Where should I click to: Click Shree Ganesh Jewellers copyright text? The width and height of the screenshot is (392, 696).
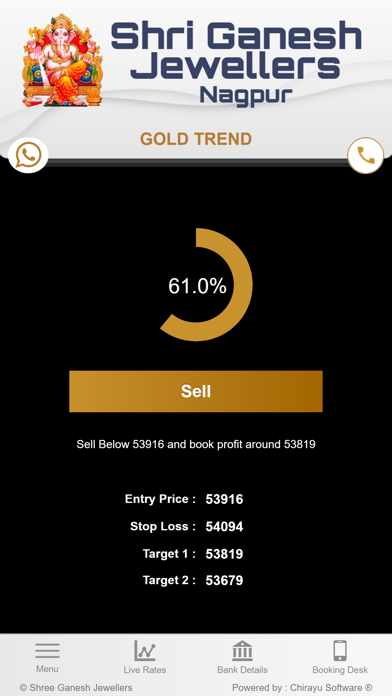(x=76, y=688)
